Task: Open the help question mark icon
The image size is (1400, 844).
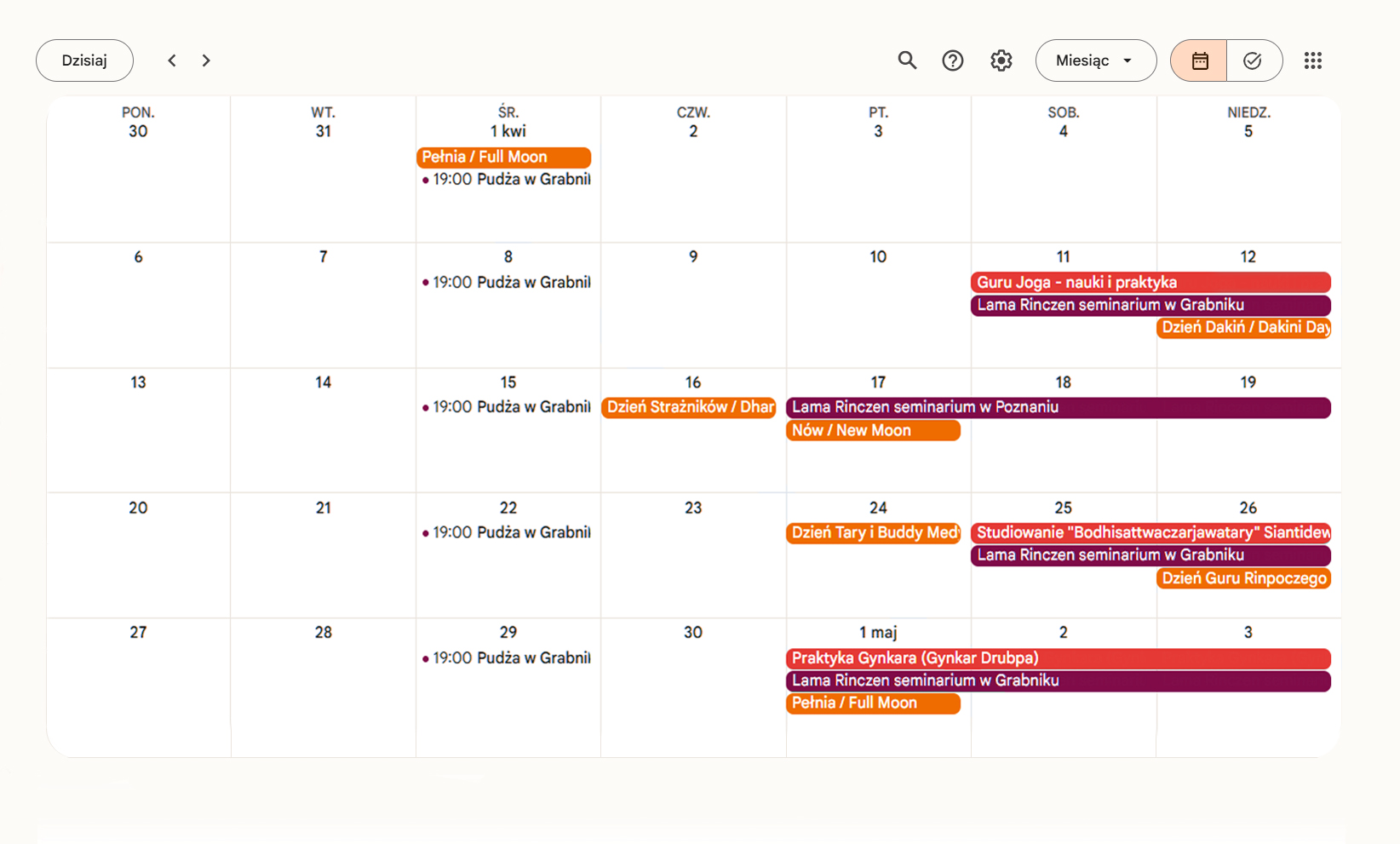Action: [x=953, y=60]
